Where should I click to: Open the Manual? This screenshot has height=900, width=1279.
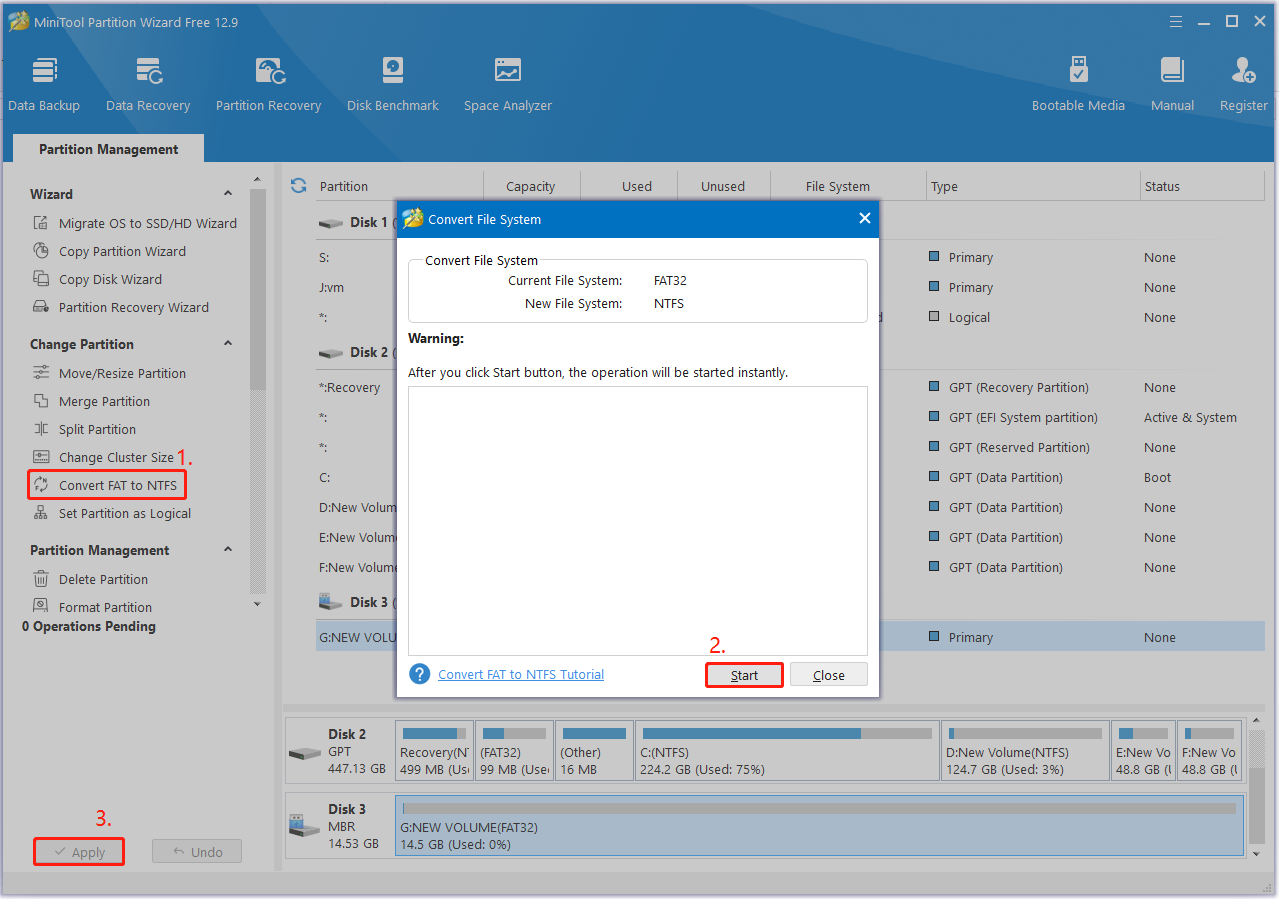[x=1172, y=84]
